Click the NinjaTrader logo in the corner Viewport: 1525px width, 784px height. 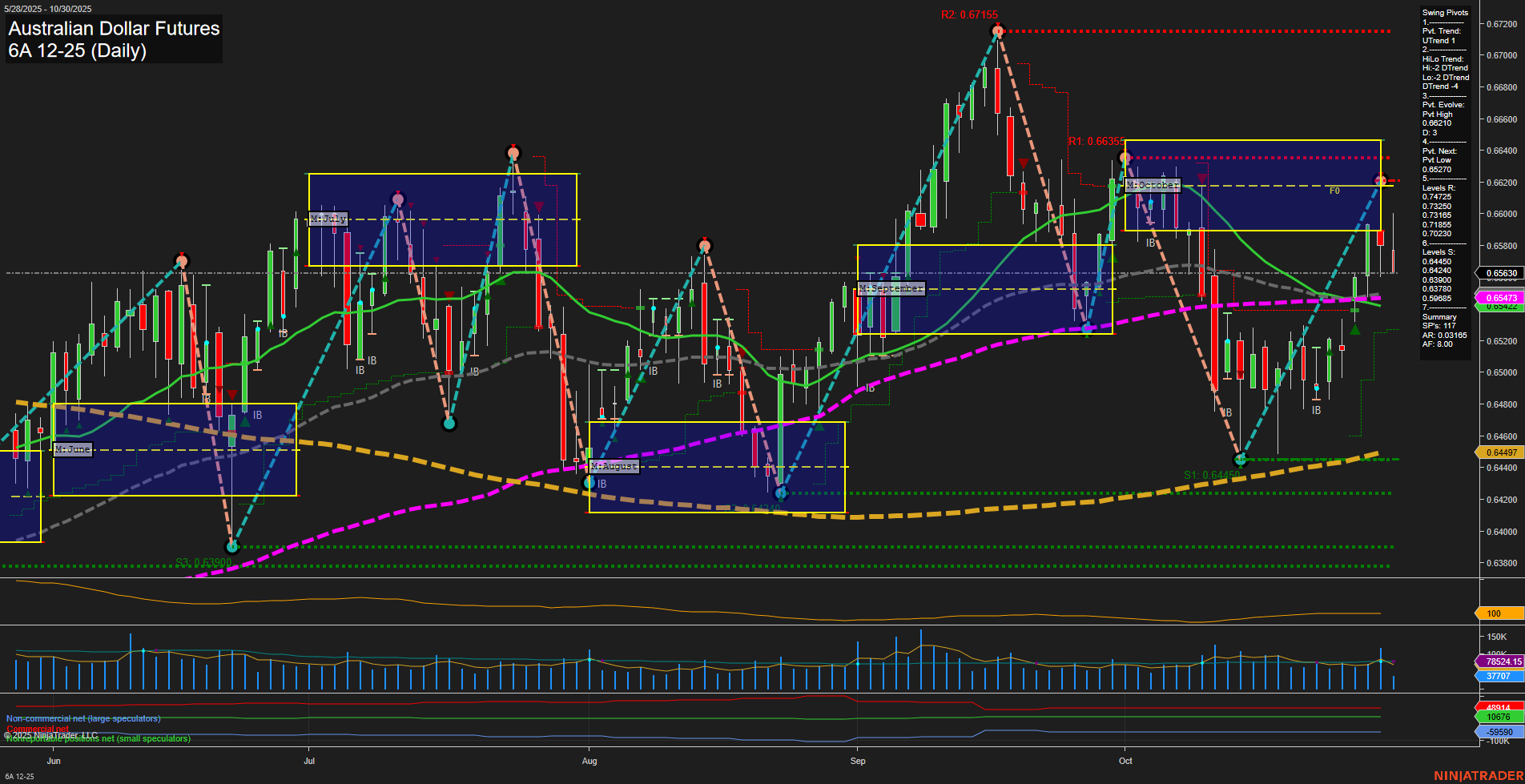coord(1478,775)
